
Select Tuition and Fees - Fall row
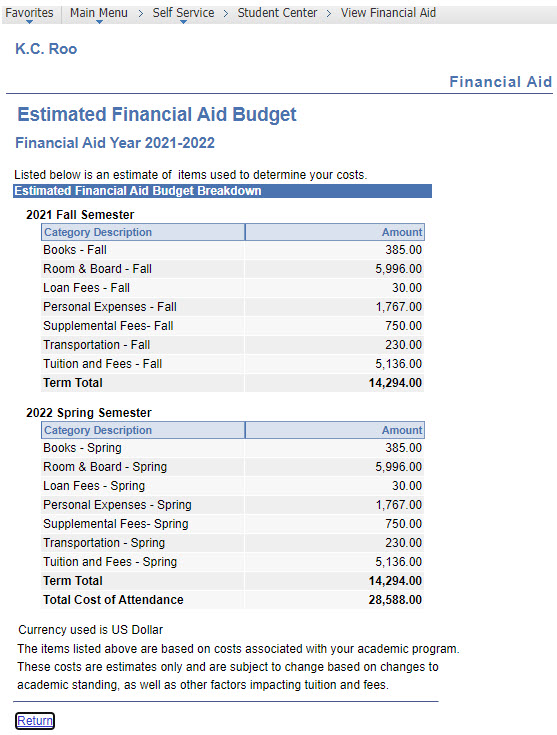(233, 364)
